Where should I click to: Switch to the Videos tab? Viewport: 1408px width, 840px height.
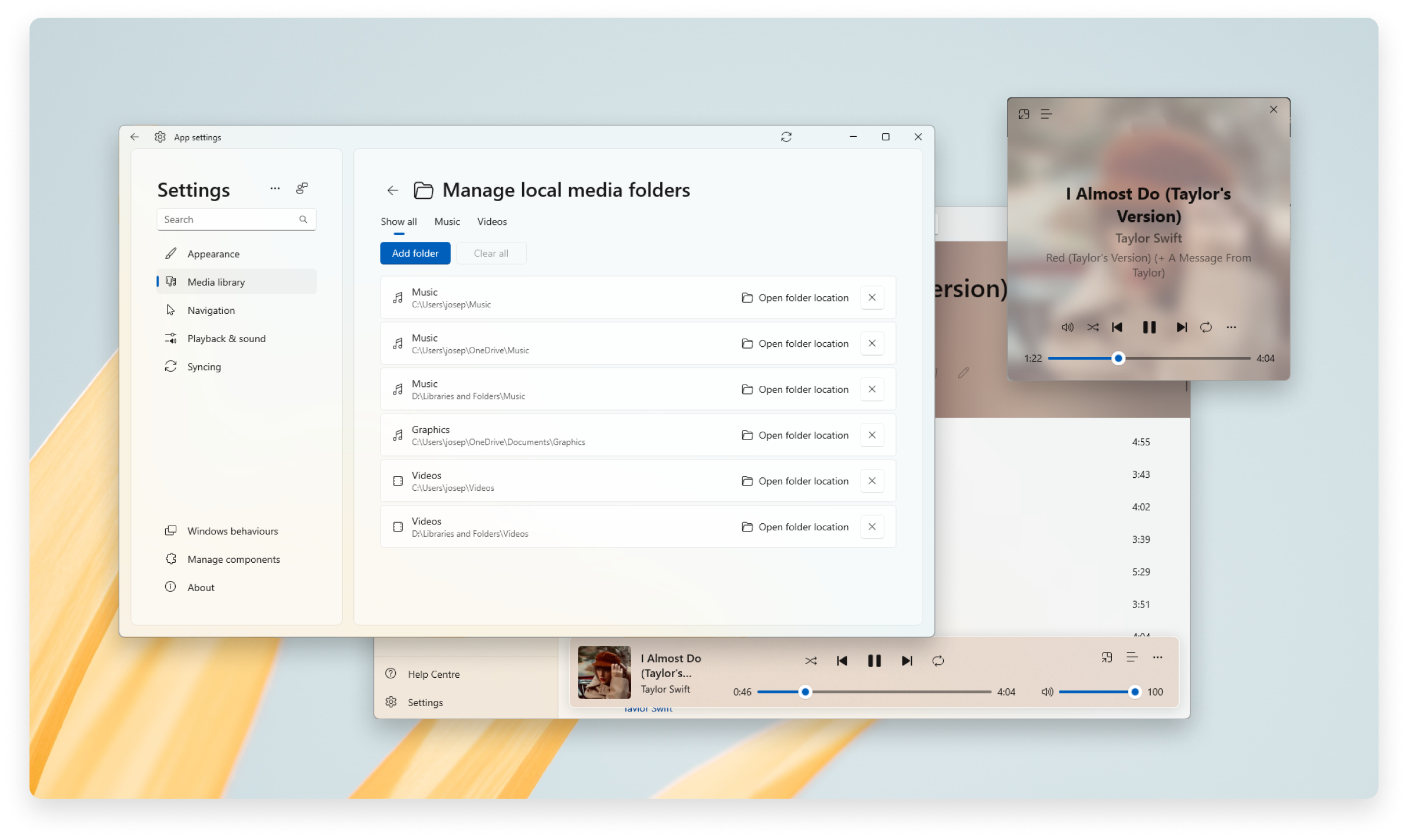(492, 222)
